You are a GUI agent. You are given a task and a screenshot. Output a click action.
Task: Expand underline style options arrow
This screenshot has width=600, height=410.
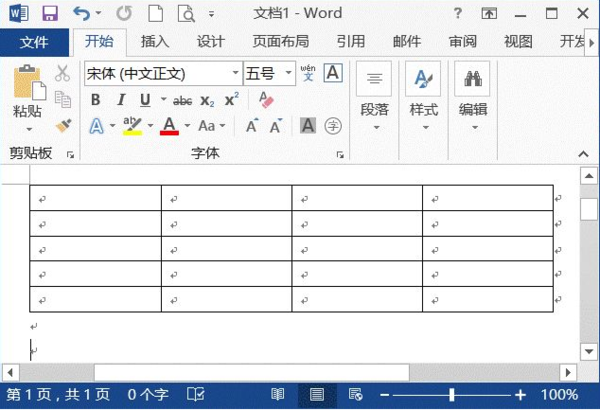[163, 100]
